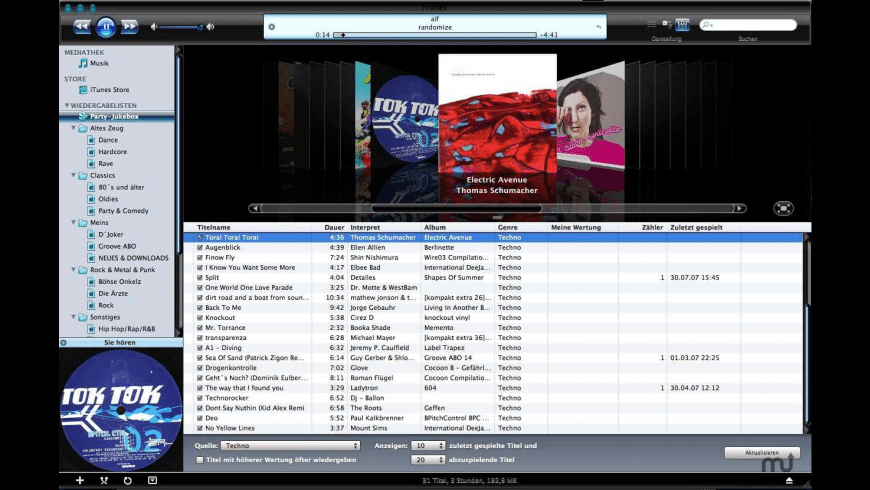The width and height of the screenshot is (870, 490).
Task: Uncheck the Drogenkontrolle track checkbox
Action: coord(200,368)
